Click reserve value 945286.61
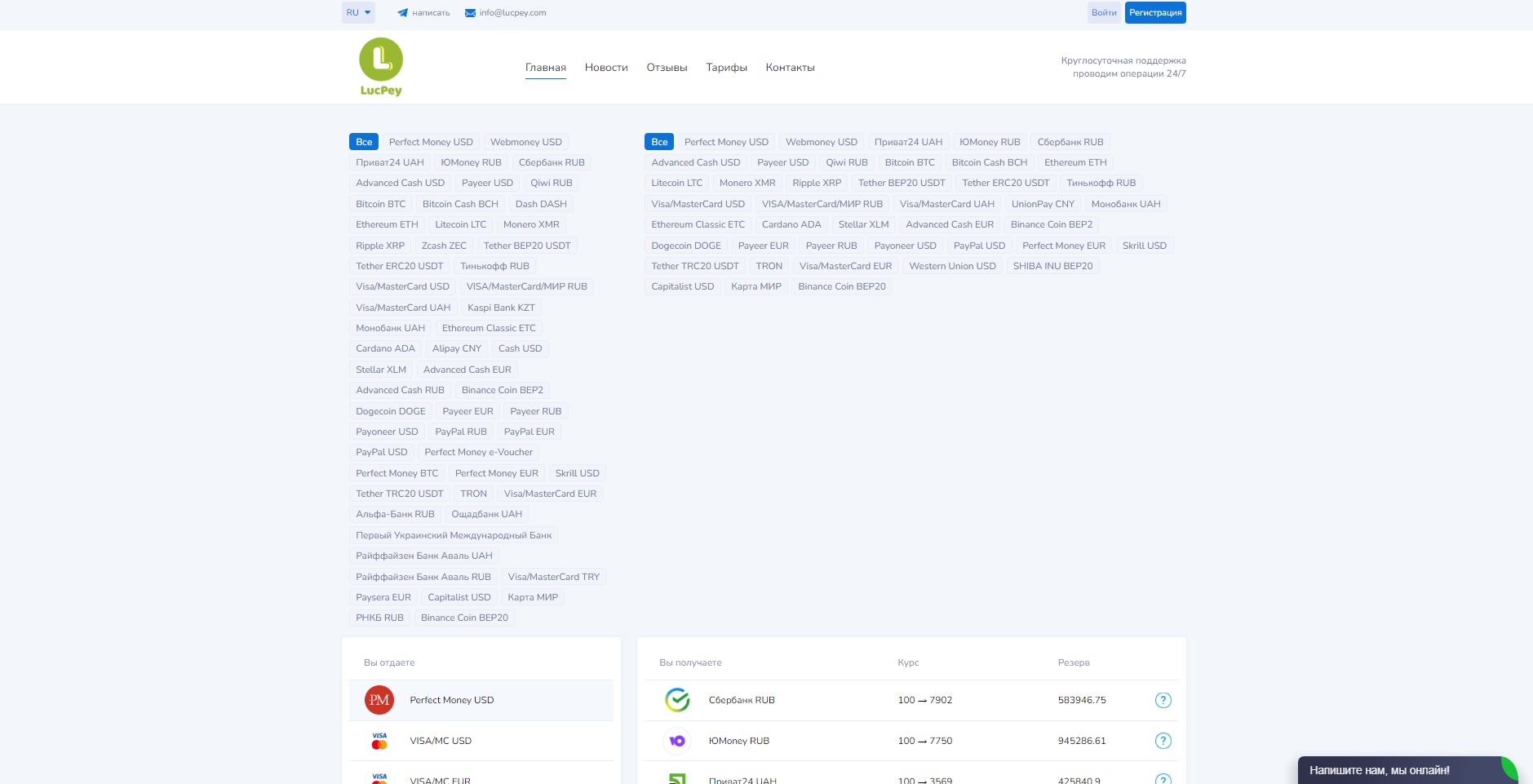Image resolution: width=1533 pixels, height=784 pixels. click(1082, 741)
